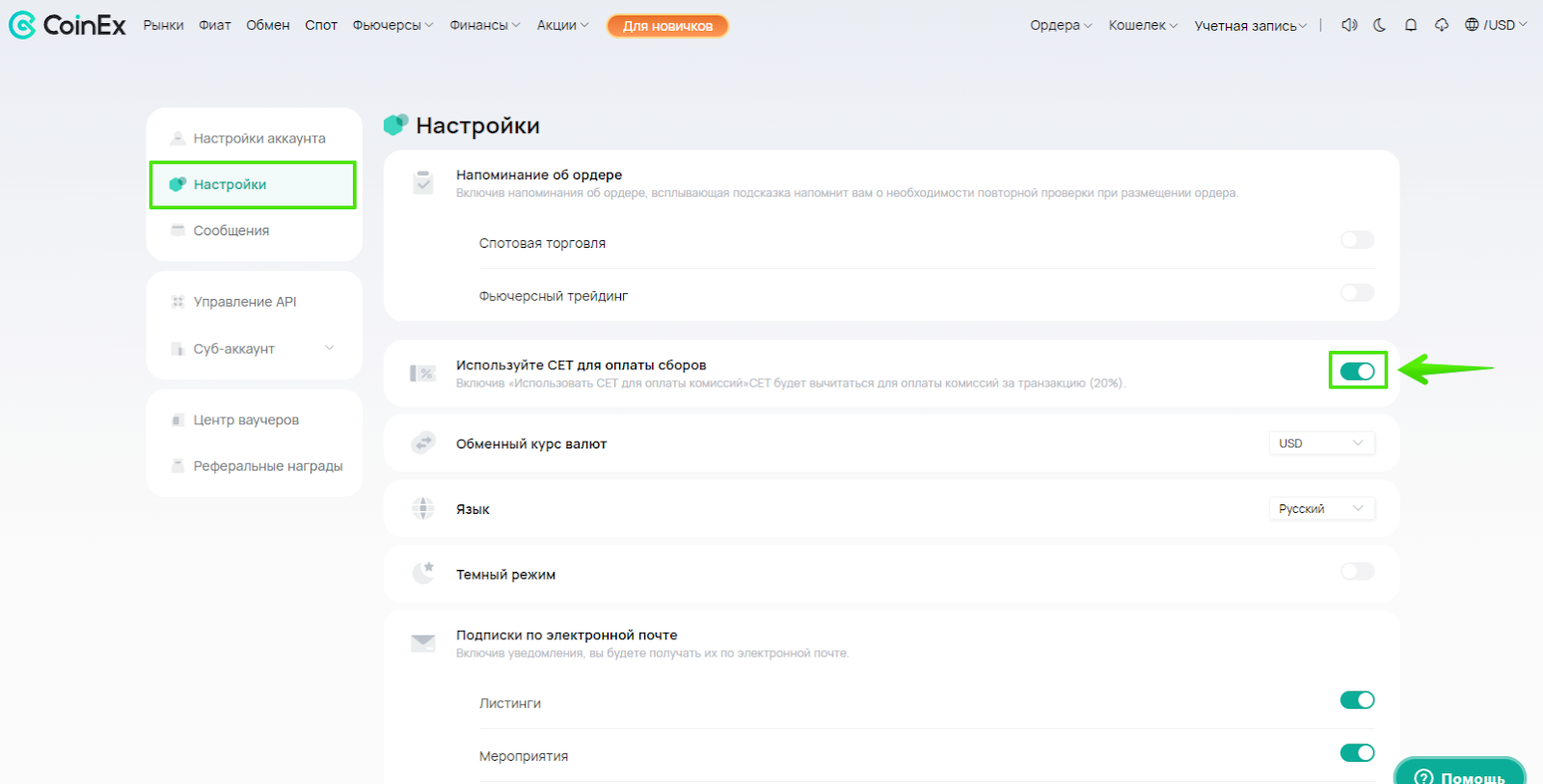This screenshot has height=784, width=1543.
Task: Click the question mark help icon
Action: [1423, 777]
